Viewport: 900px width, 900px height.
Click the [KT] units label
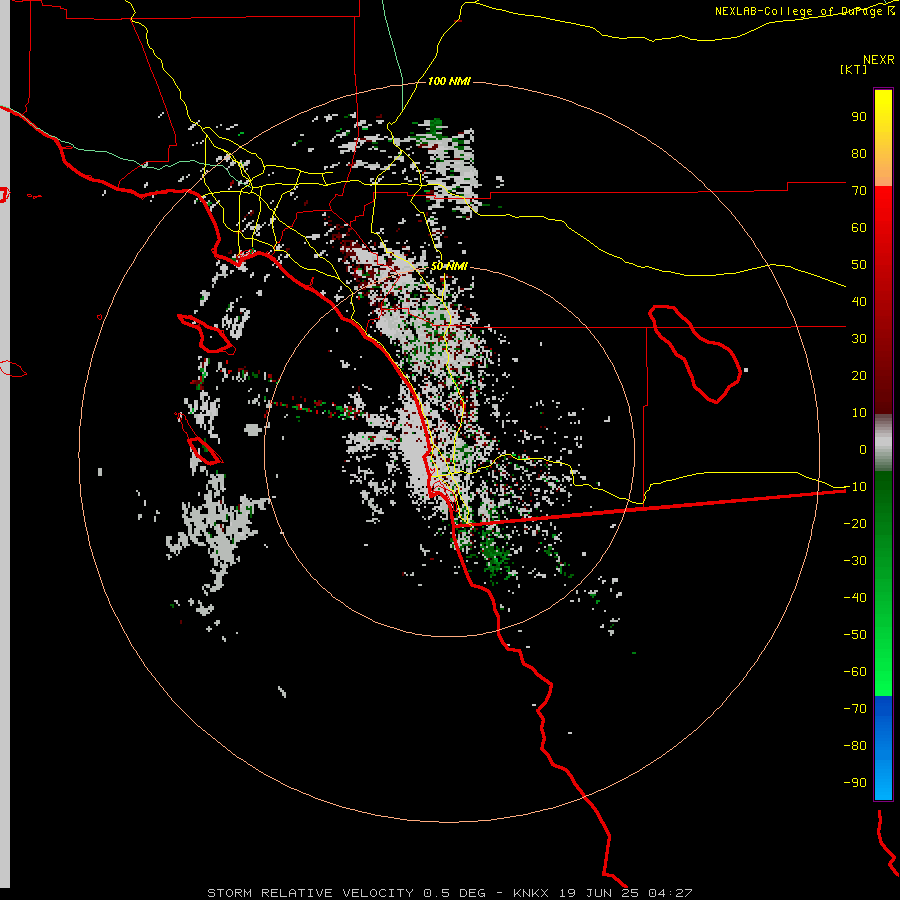pyautogui.click(x=854, y=69)
